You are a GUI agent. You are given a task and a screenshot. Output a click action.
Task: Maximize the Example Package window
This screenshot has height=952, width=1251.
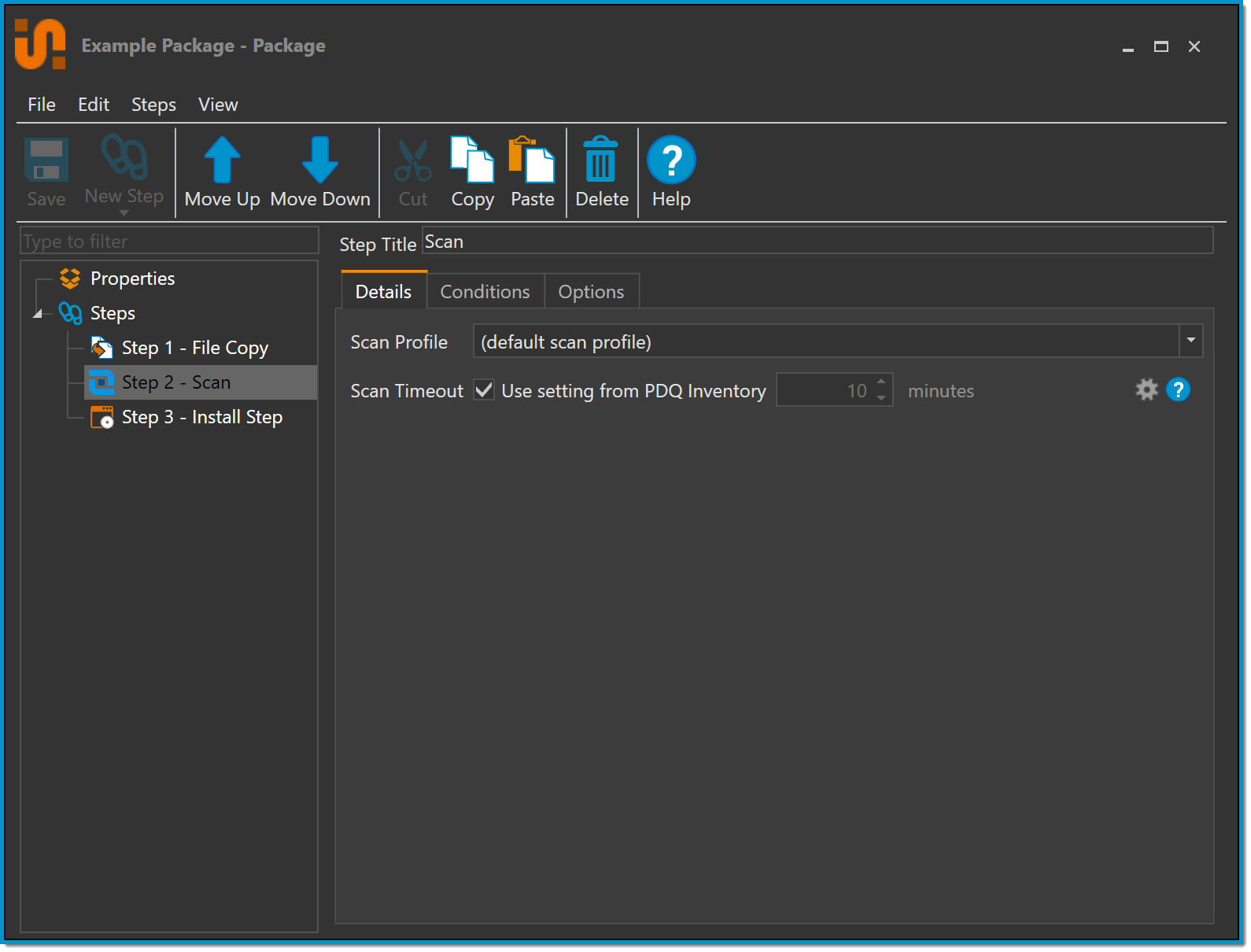point(1161,47)
